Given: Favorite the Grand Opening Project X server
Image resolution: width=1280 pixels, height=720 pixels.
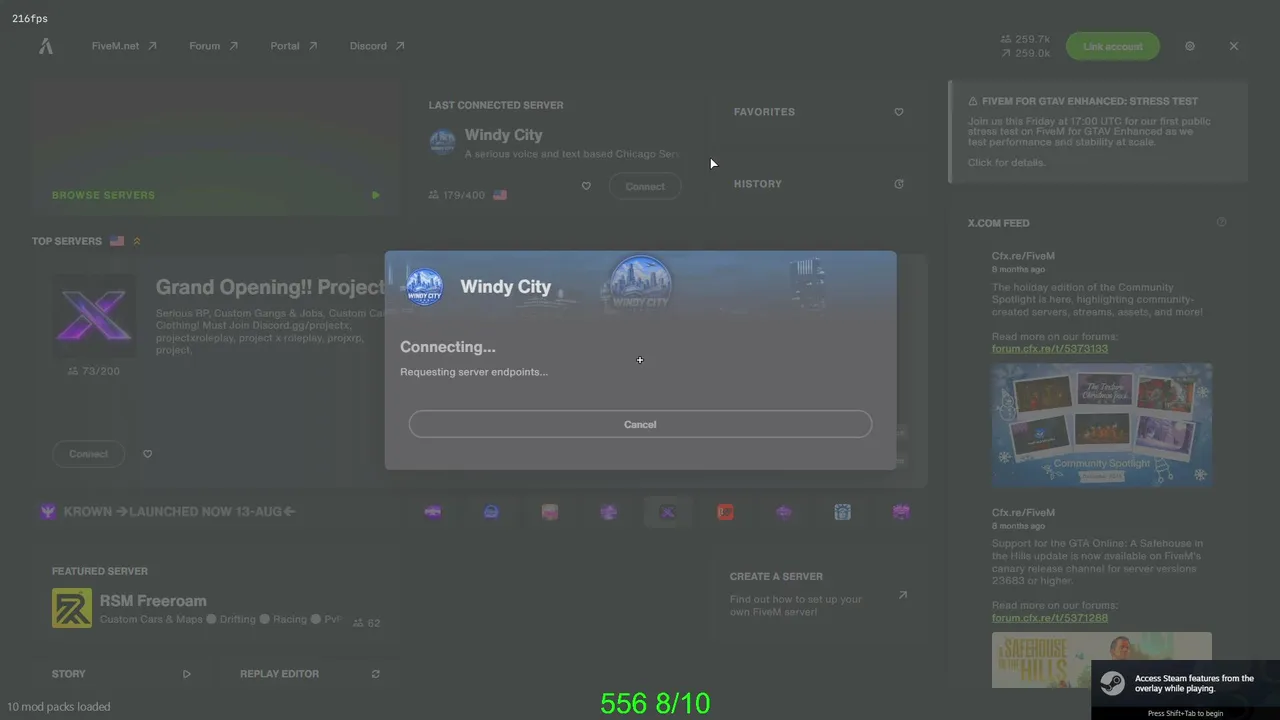Looking at the screenshot, I should (147, 454).
